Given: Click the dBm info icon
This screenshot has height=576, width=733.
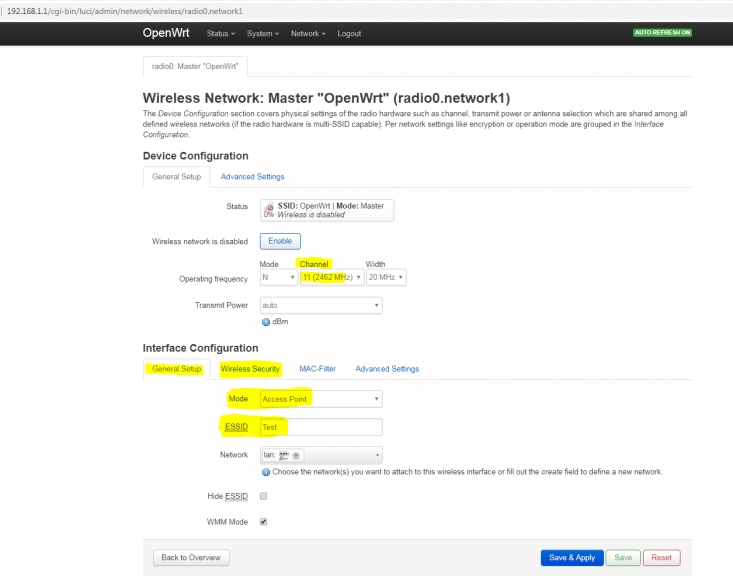Looking at the screenshot, I should [x=266, y=322].
